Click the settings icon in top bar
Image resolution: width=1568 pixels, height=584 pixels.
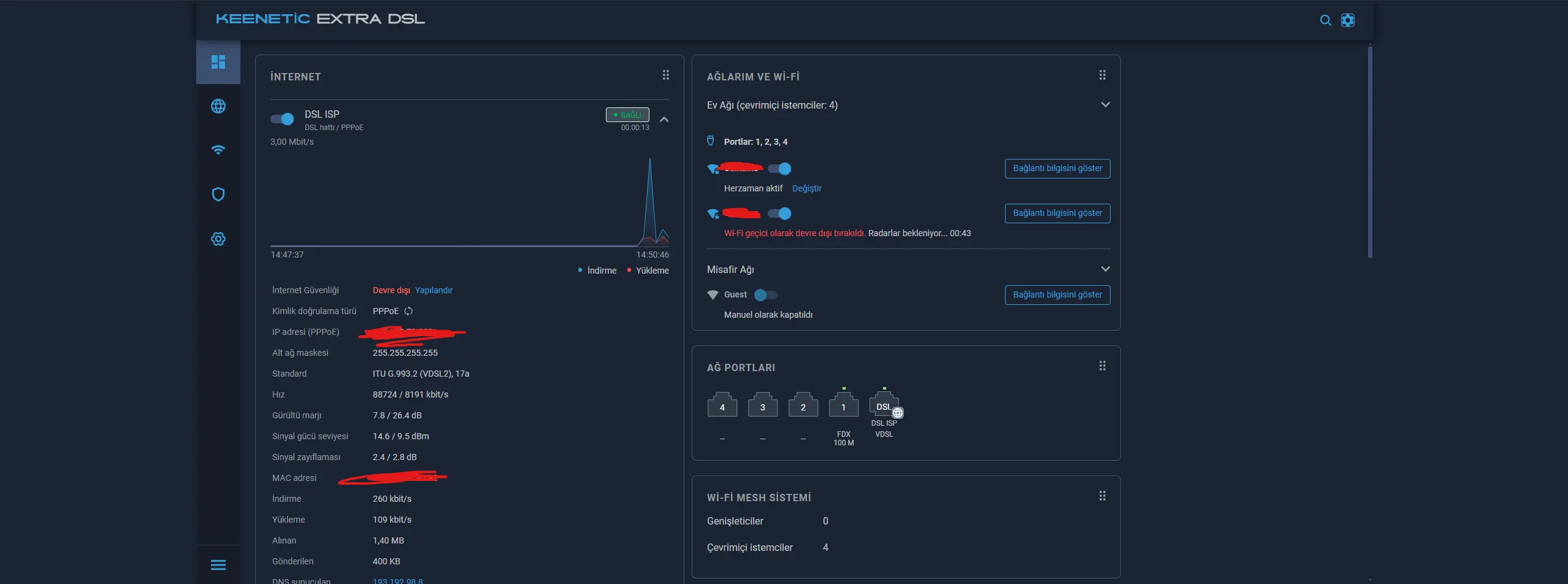point(1347,20)
